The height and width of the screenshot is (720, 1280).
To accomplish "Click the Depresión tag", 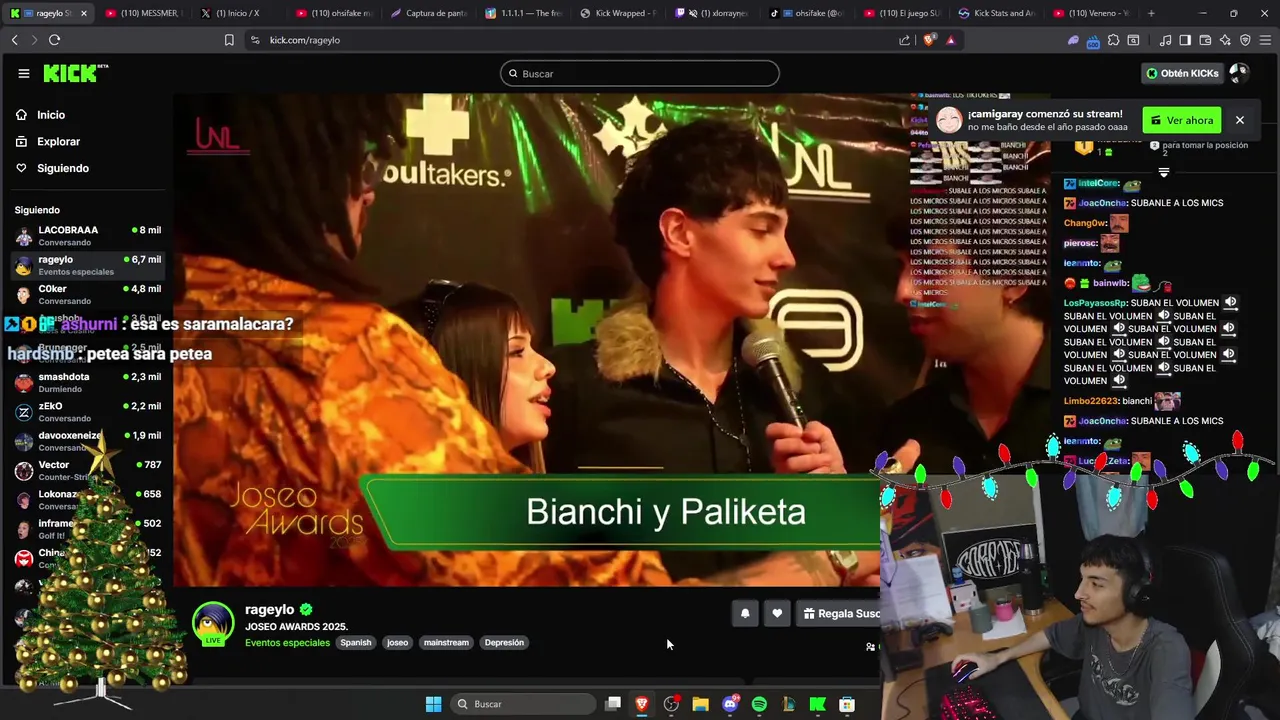I will (504, 643).
